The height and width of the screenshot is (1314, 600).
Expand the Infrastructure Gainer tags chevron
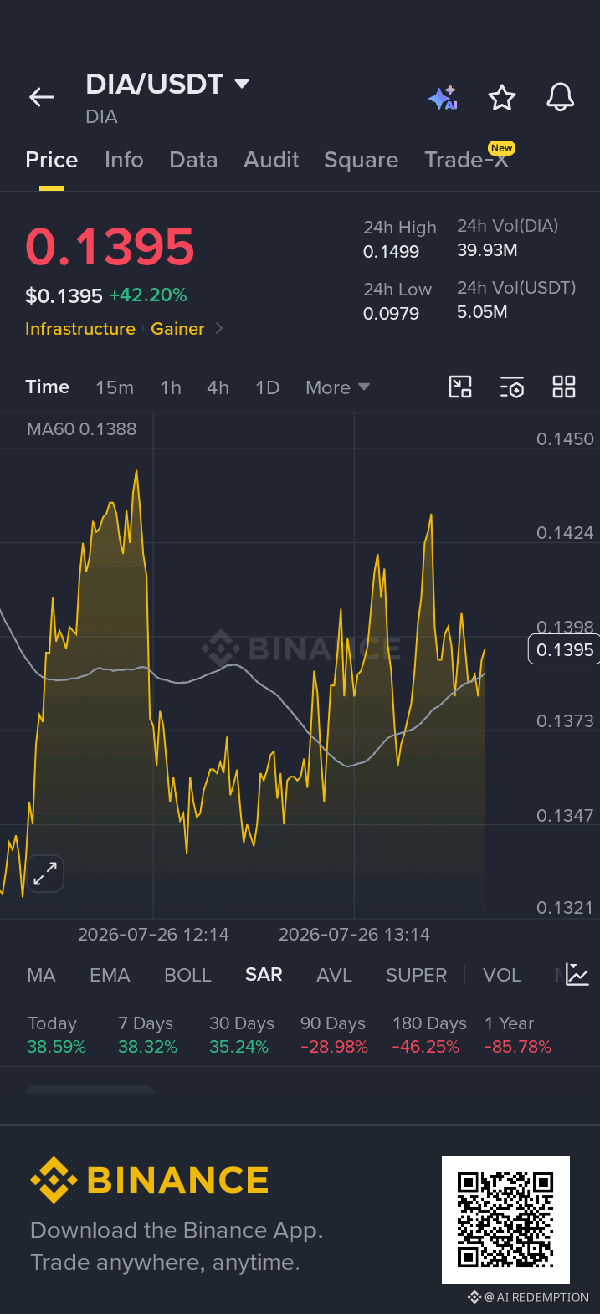tap(219, 329)
